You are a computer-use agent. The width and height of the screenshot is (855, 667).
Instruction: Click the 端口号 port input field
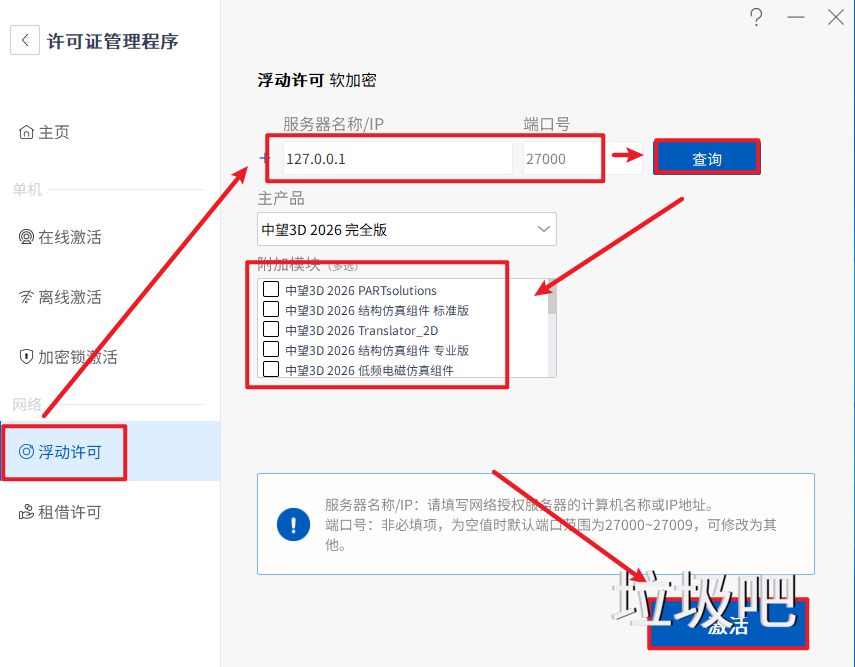pyautogui.click(x=560, y=159)
